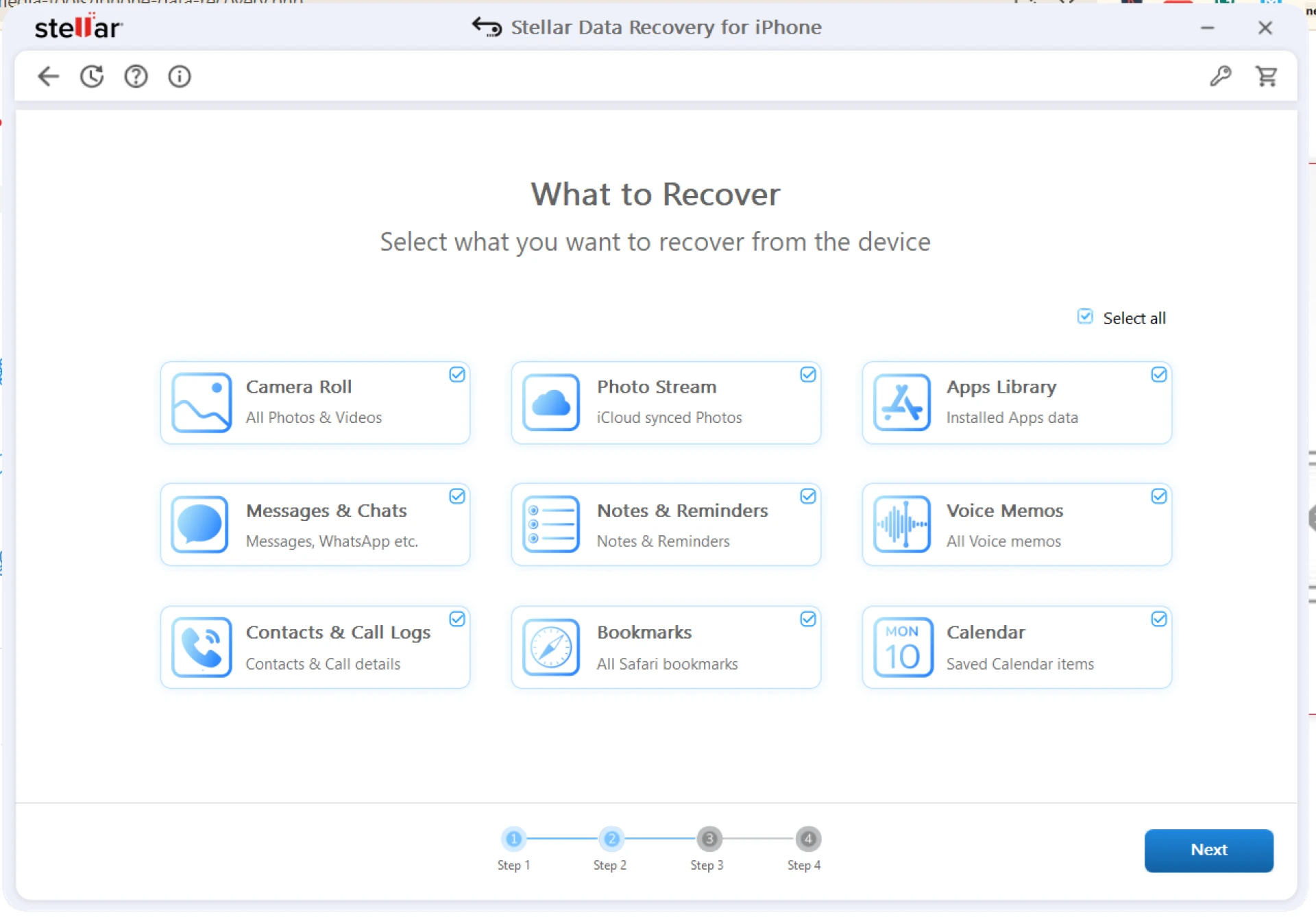Open the registration key option

1220,76
